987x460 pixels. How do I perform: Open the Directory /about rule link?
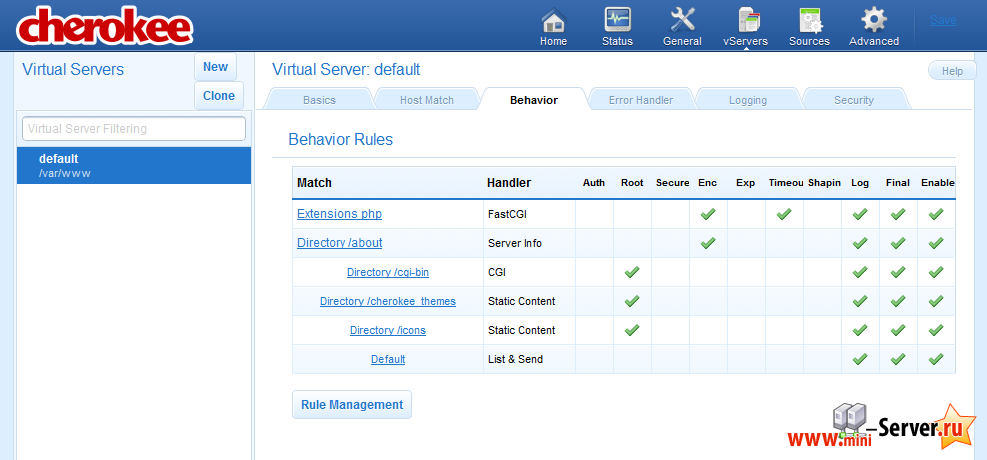(x=339, y=243)
